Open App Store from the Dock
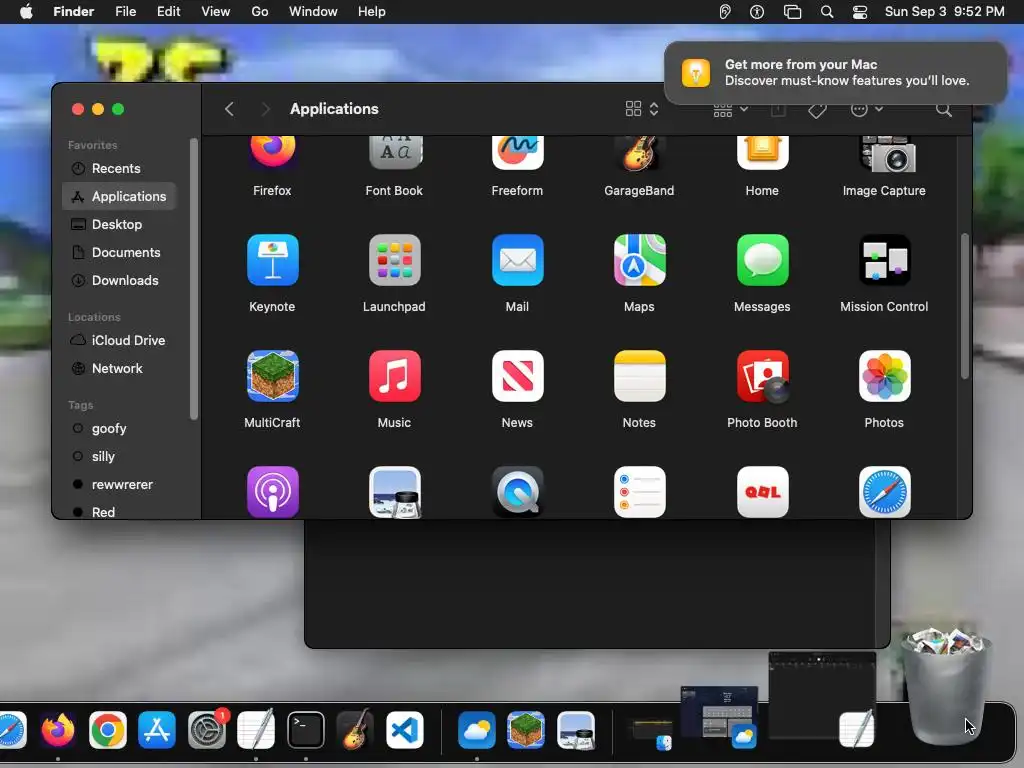The height and width of the screenshot is (768, 1024). (x=157, y=729)
